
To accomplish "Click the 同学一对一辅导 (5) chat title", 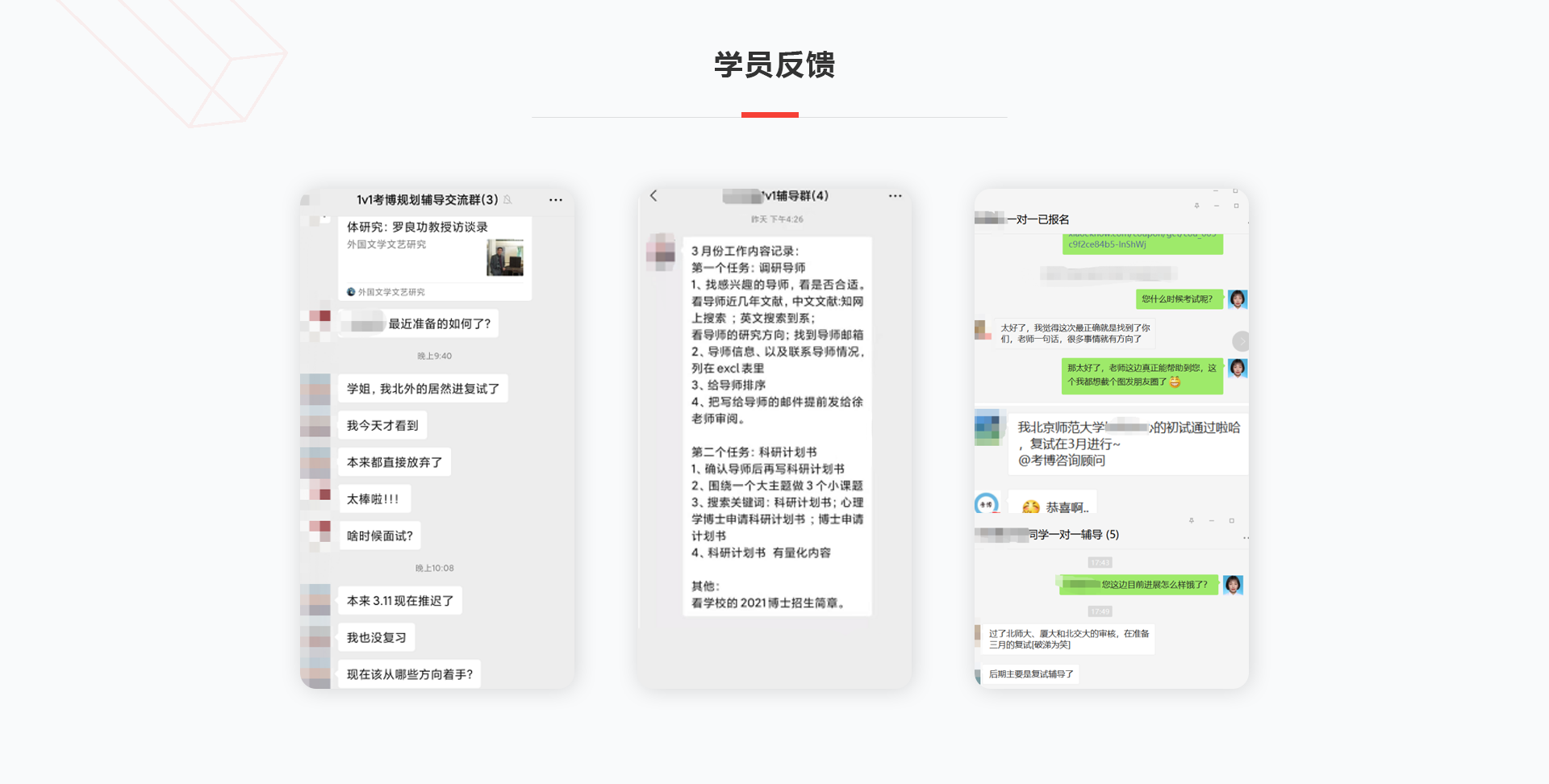I will pos(1073,535).
